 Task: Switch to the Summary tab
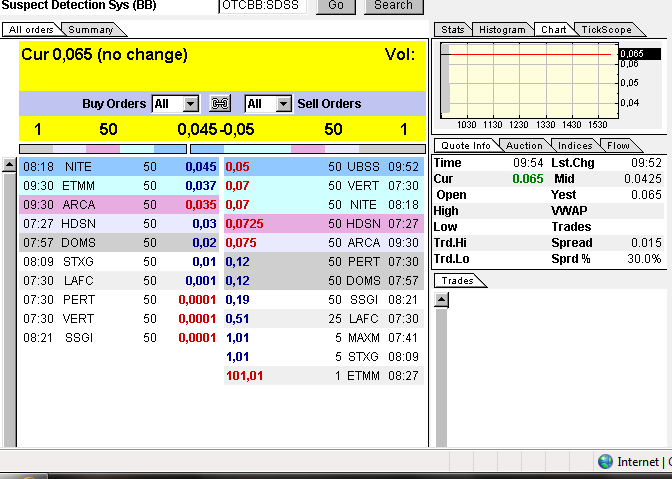(91, 30)
